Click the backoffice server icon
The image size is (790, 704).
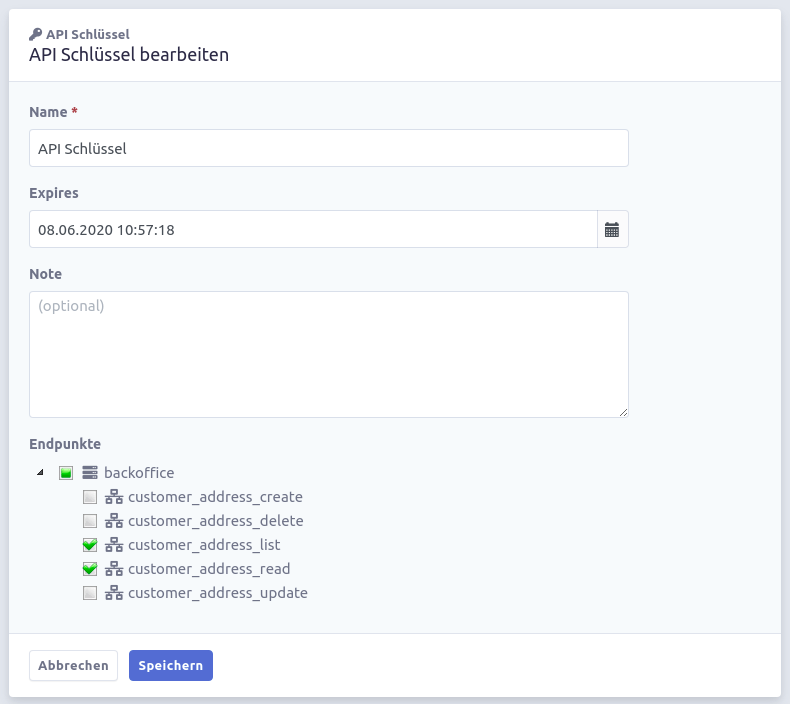90,473
